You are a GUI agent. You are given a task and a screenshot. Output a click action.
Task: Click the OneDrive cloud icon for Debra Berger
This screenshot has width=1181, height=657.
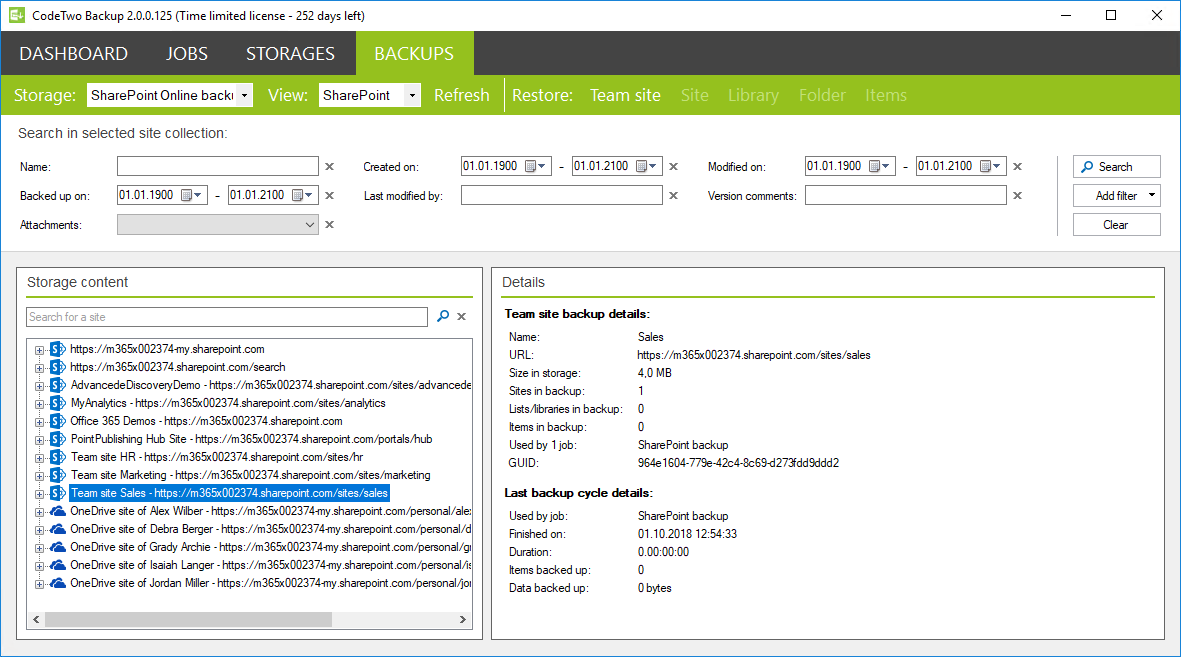click(58, 529)
